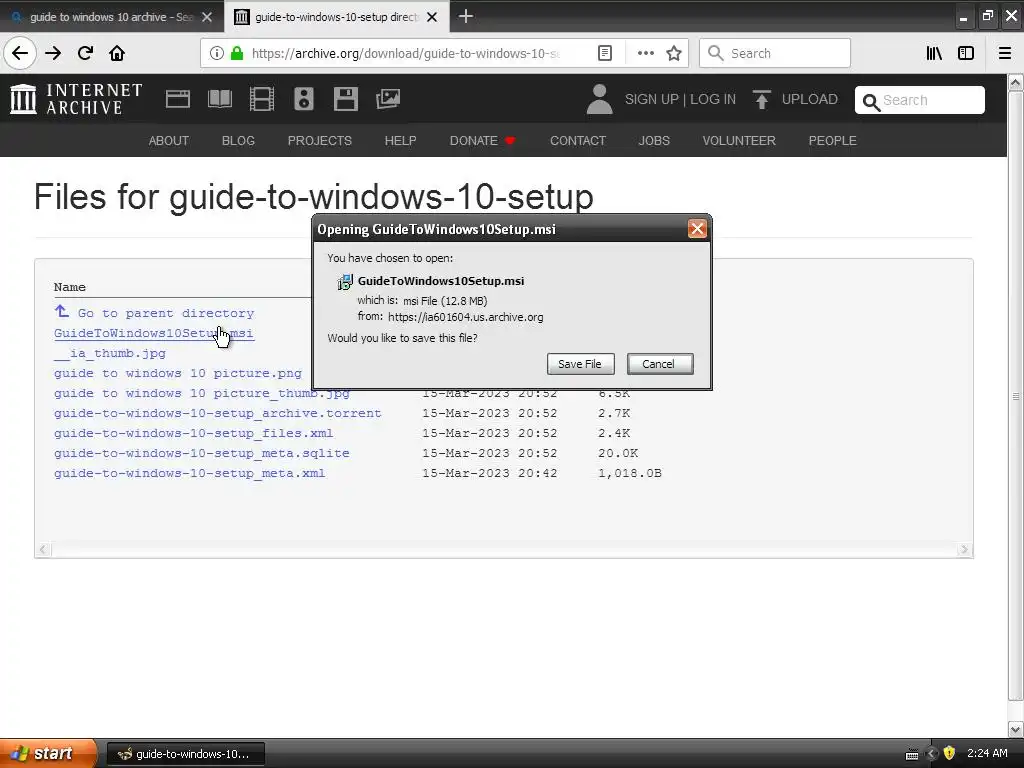Click the upload arrow icon
The image size is (1024, 768).
point(761,99)
